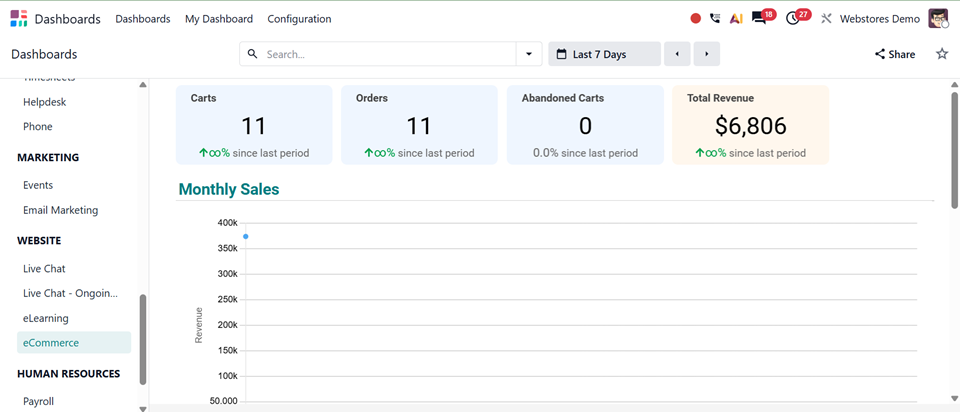This screenshot has height=412, width=960.
Task: Click the Dashboards app title
Action: (x=67, y=19)
